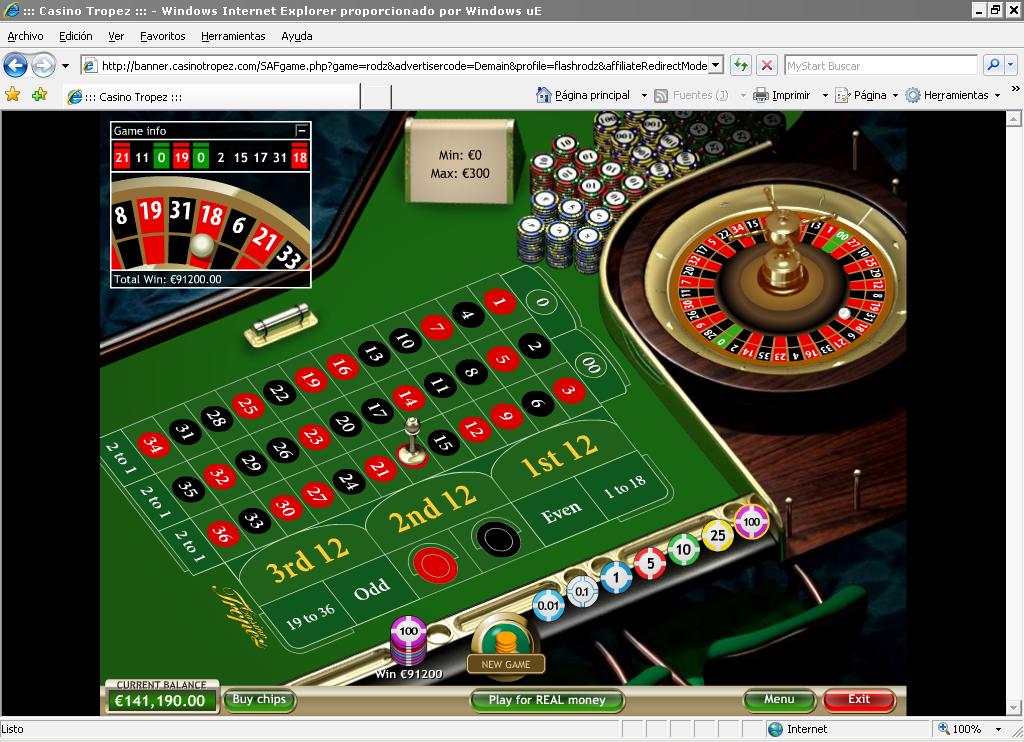Screen dimensions: 1024x742
Task: Open the Herramientas menu in menu bar
Action: tap(233, 36)
